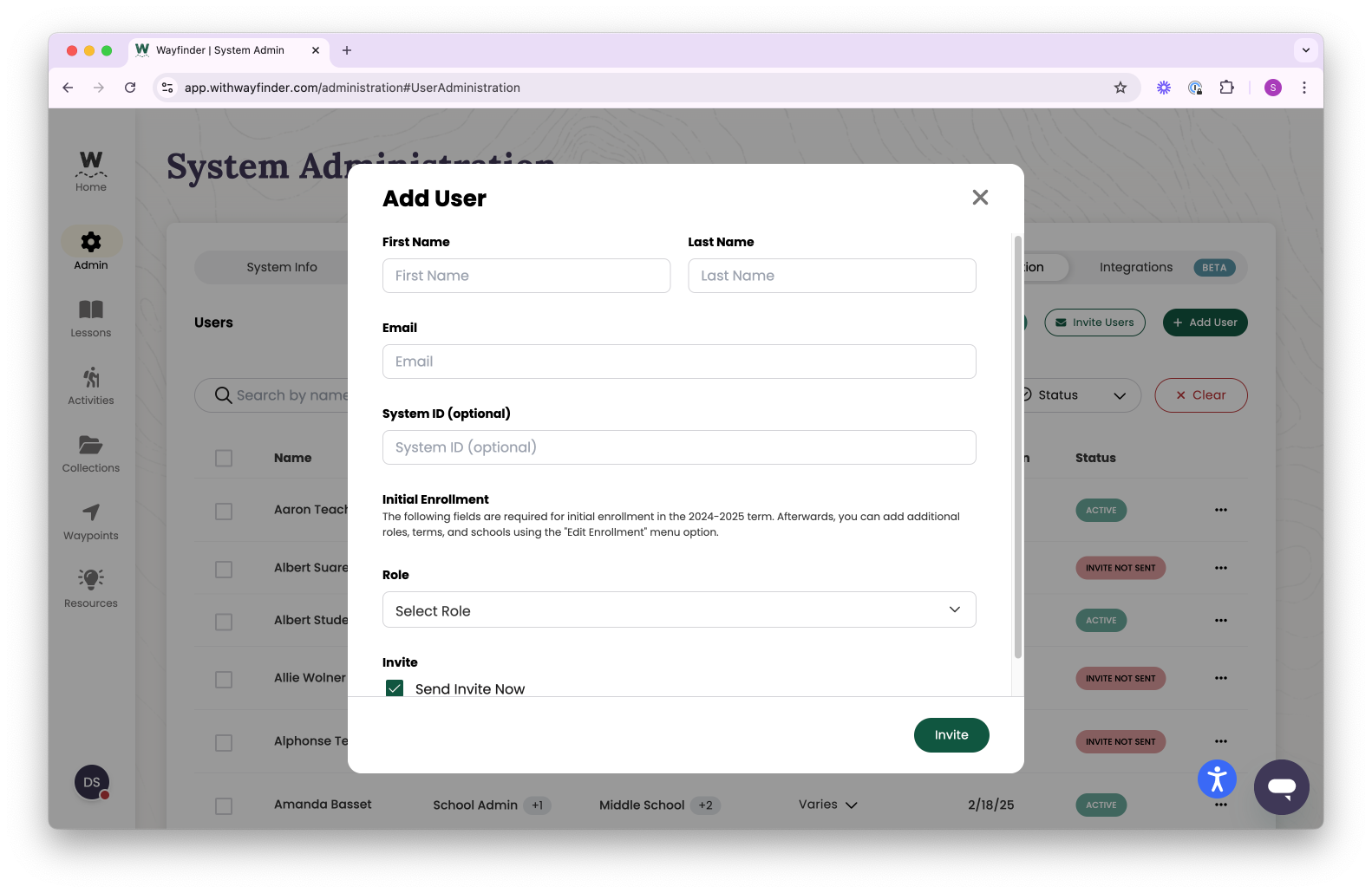Viewport: 1372px width, 893px height.
Task: Click Add User button
Action: tap(1205, 323)
